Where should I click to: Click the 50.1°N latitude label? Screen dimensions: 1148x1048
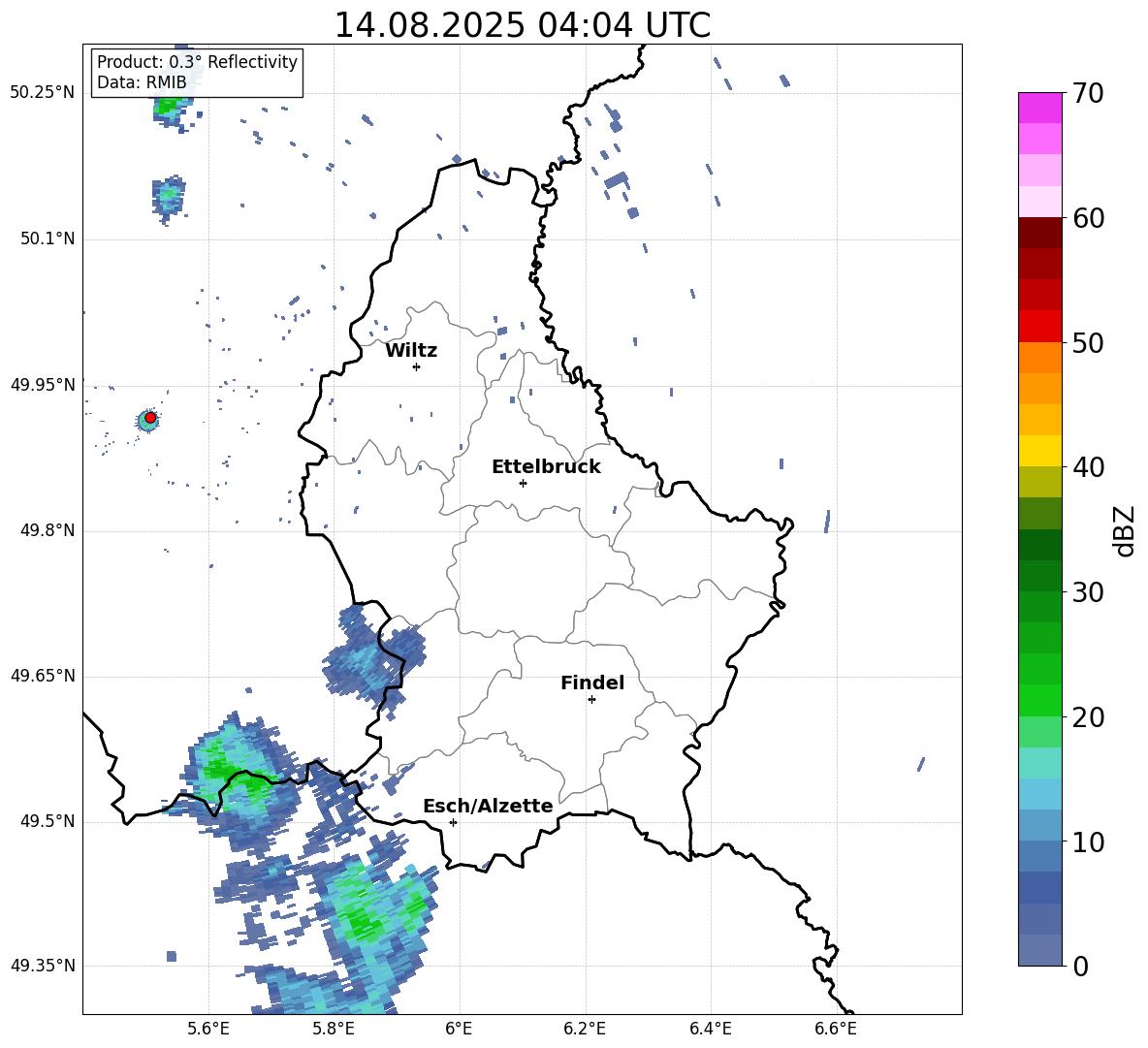48,238
